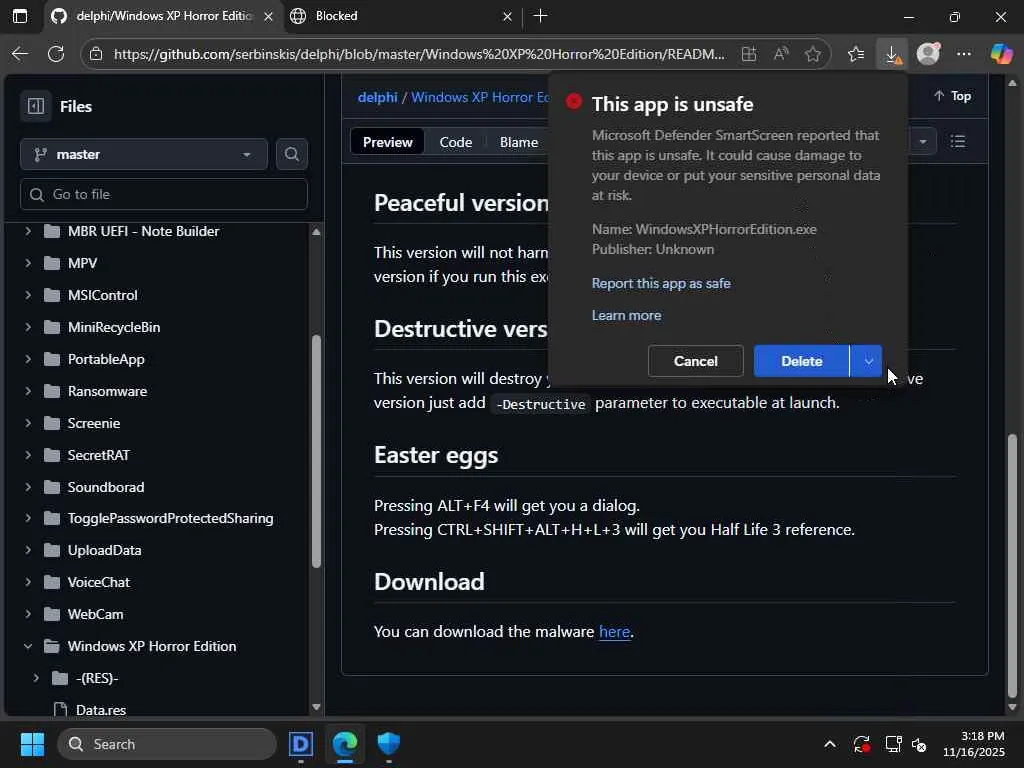
Task: Select the delphi/Windows XP Horror Edition tab
Action: click(x=163, y=16)
